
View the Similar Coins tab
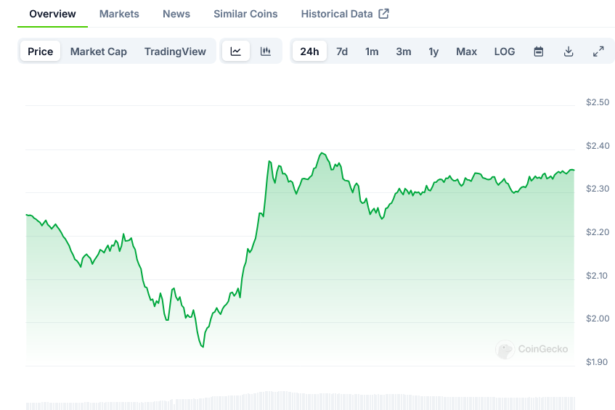pyautogui.click(x=246, y=14)
